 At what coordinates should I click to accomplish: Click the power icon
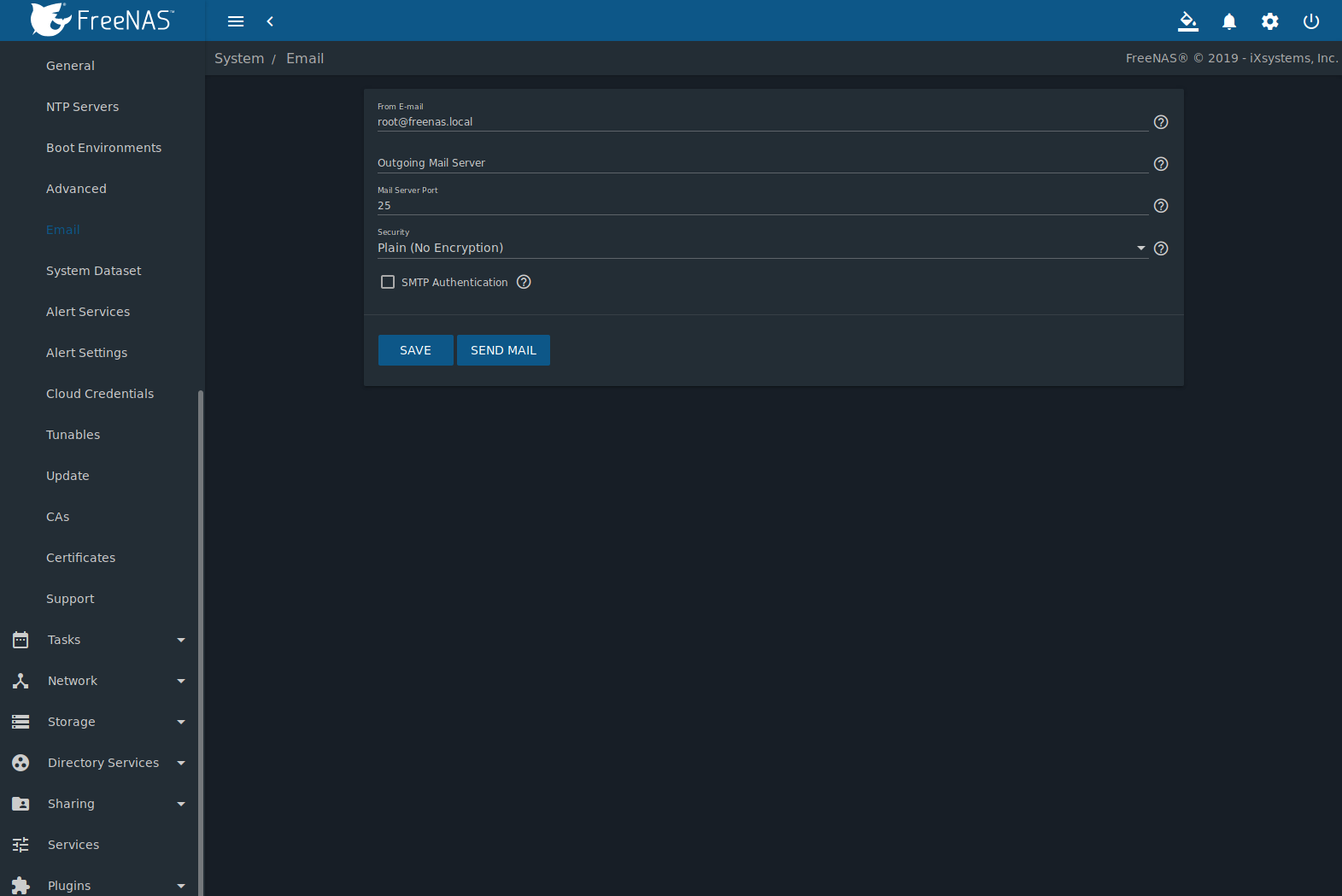tap(1311, 21)
